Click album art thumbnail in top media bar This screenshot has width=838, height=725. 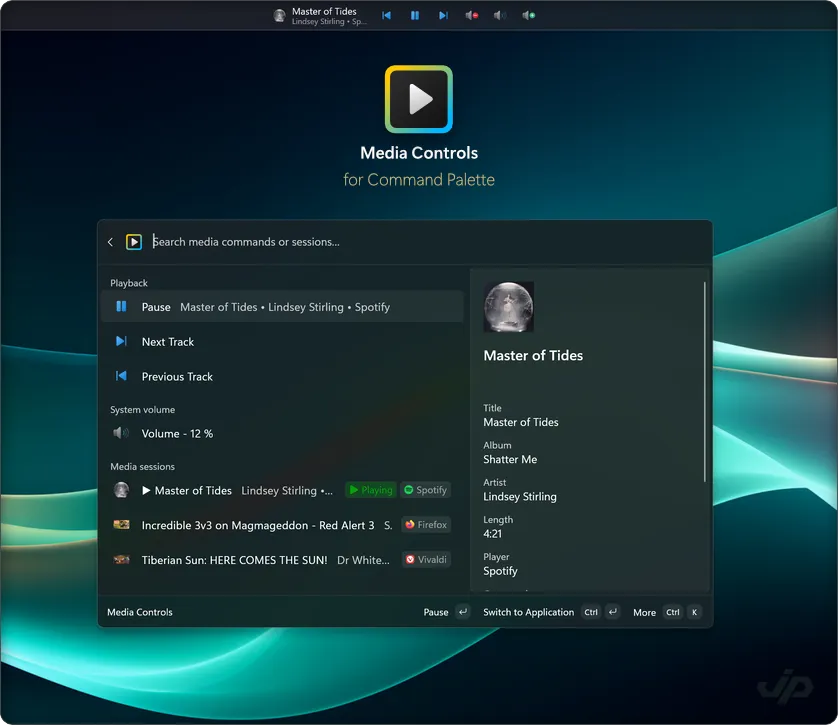[x=280, y=15]
